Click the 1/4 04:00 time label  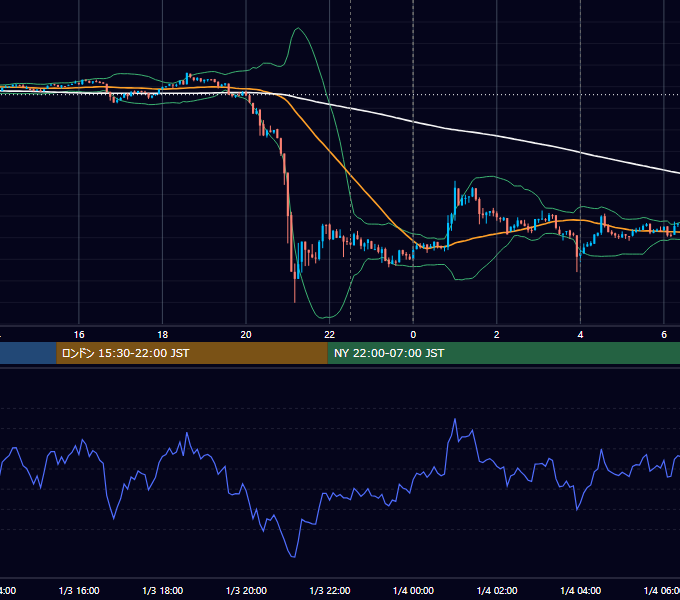click(x=581, y=590)
